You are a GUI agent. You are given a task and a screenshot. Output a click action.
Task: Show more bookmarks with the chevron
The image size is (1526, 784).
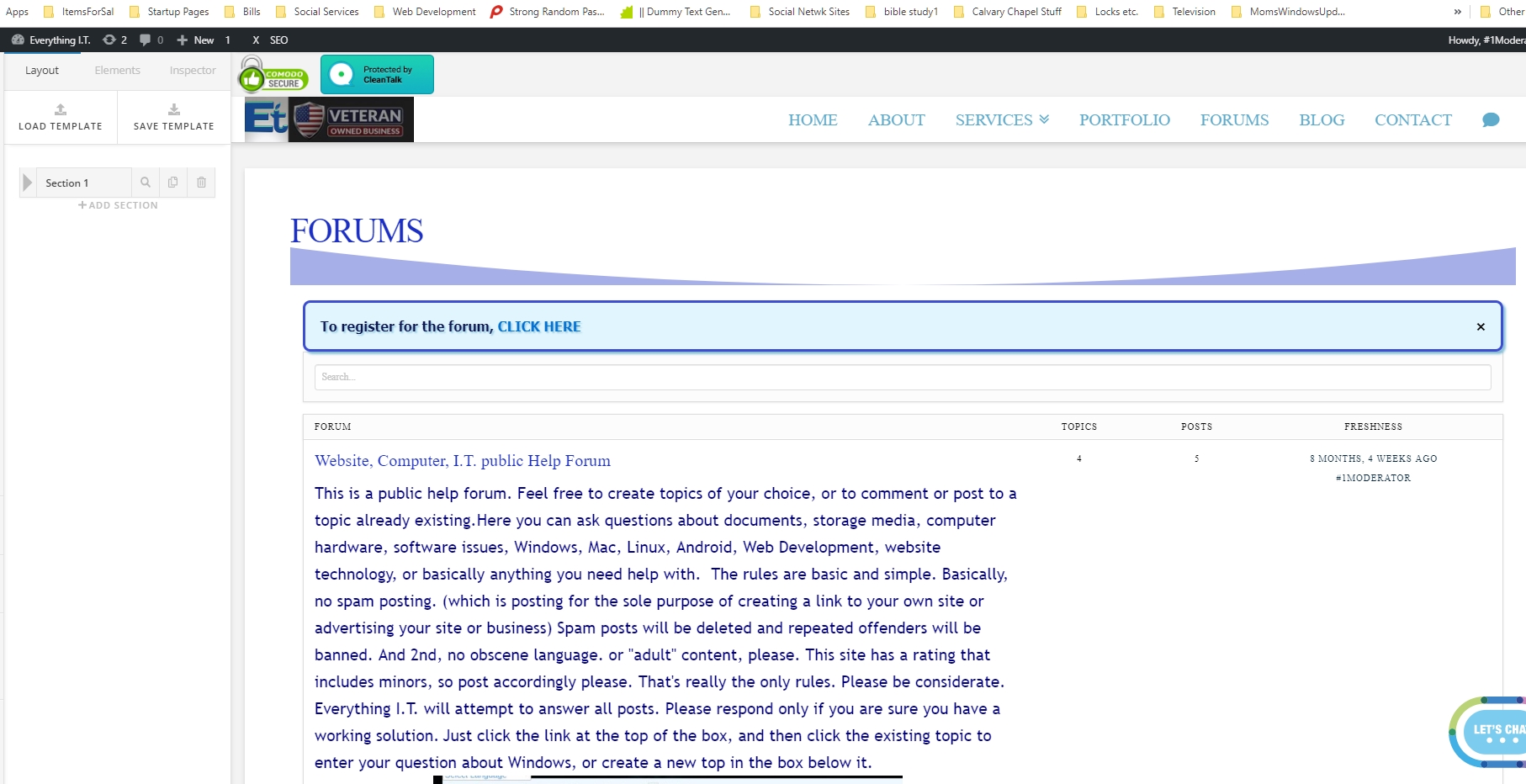click(x=1458, y=12)
